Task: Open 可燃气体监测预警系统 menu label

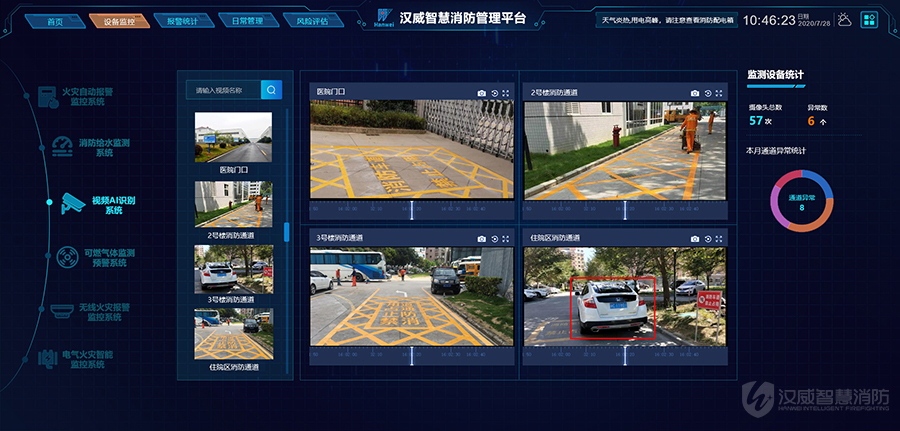Action: 110,258
